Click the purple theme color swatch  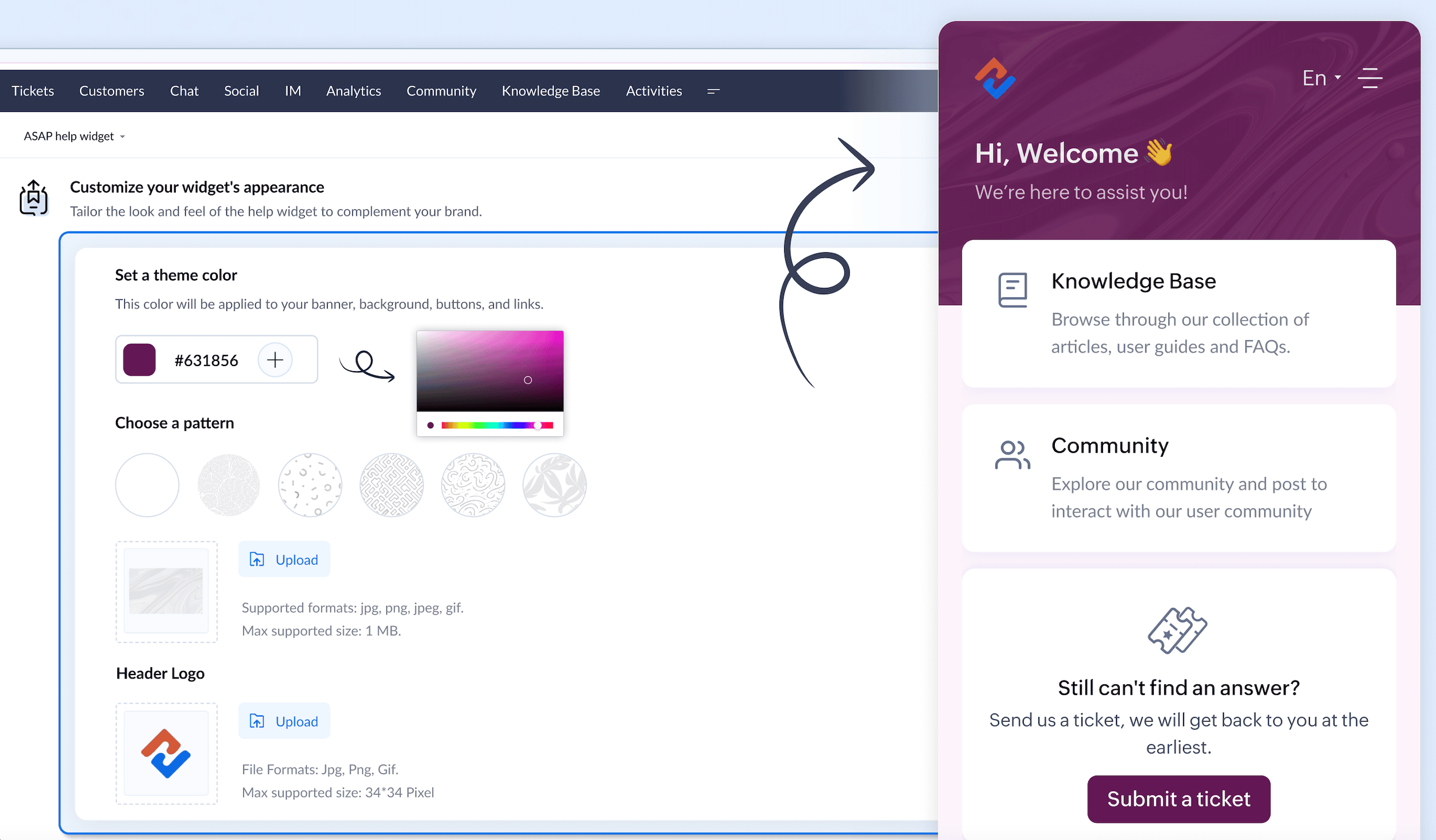140,360
